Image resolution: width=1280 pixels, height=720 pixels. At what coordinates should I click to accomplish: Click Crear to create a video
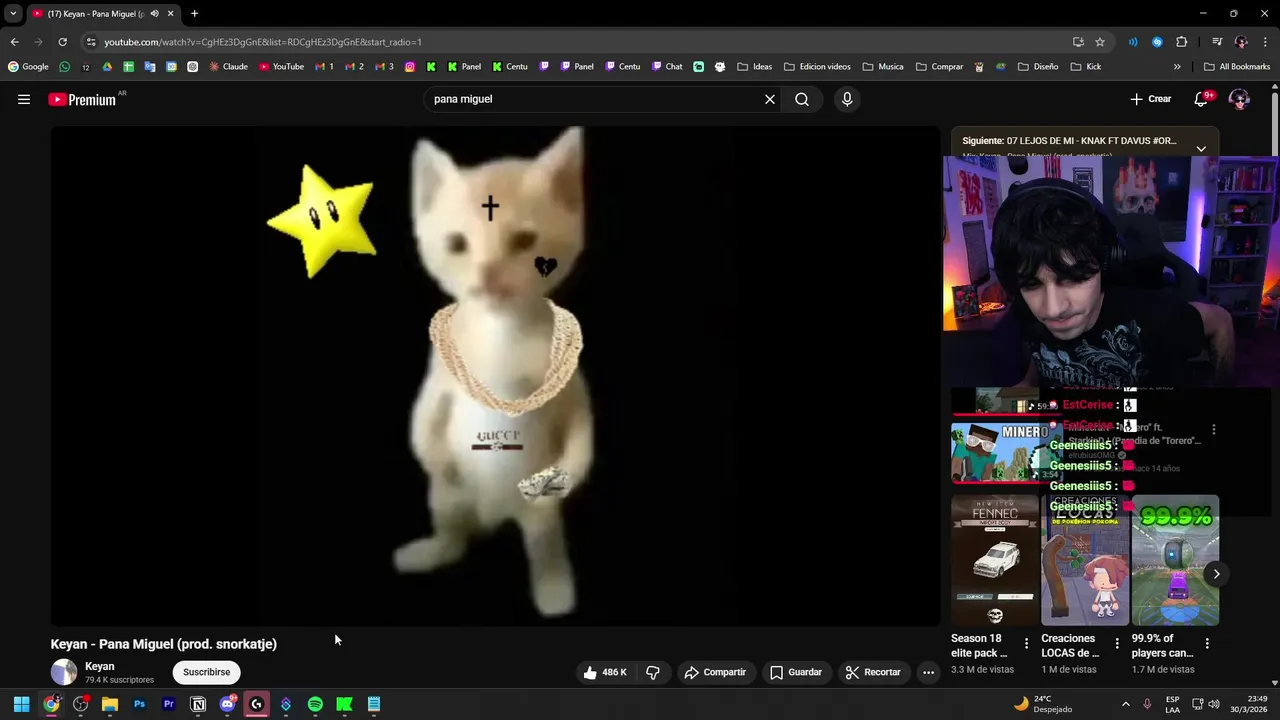tap(1151, 99)
